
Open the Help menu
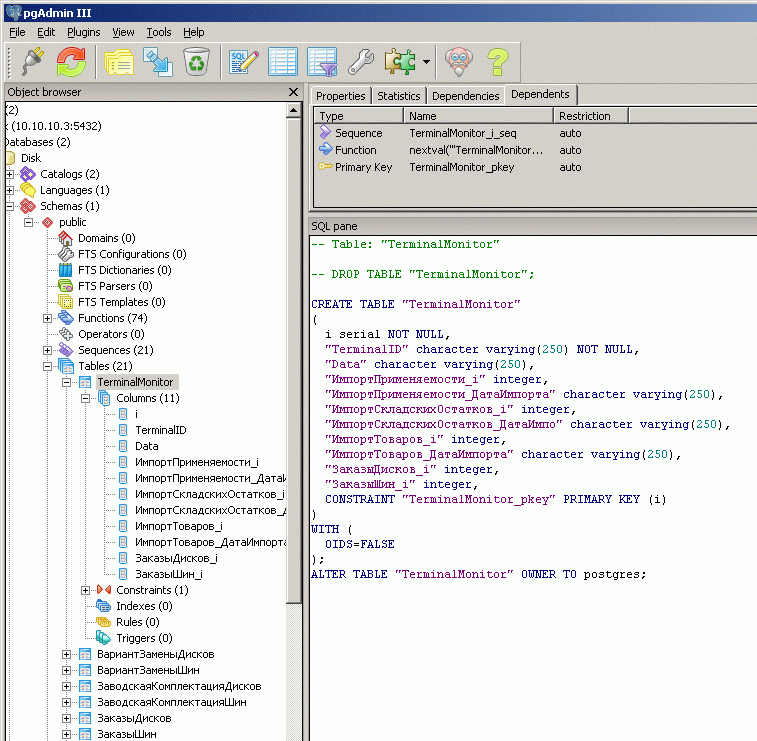(194, 32)
